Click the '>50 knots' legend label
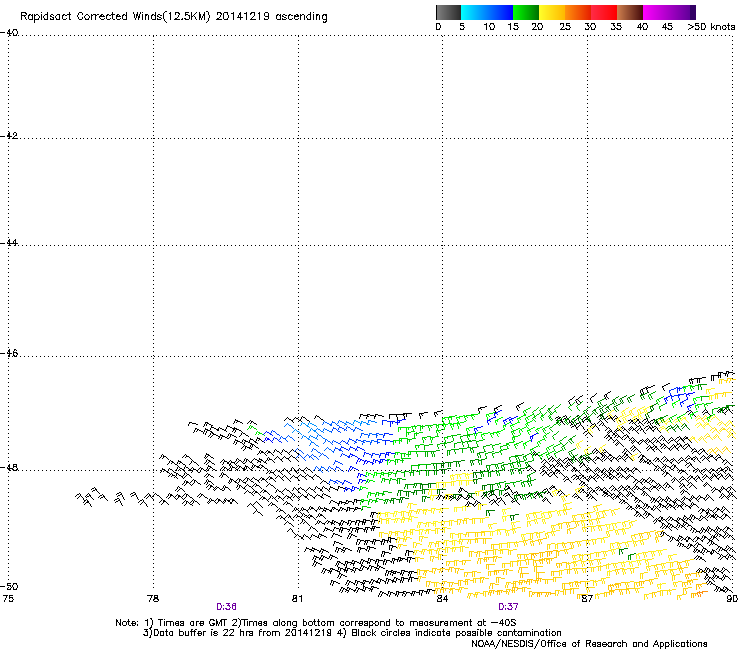 [711, 27]
